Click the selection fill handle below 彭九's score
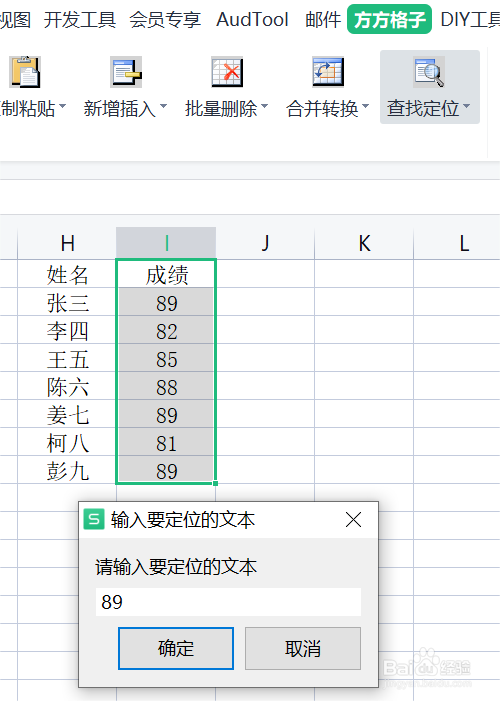Screen dimensions: 500x701 [x=216, y=483]
